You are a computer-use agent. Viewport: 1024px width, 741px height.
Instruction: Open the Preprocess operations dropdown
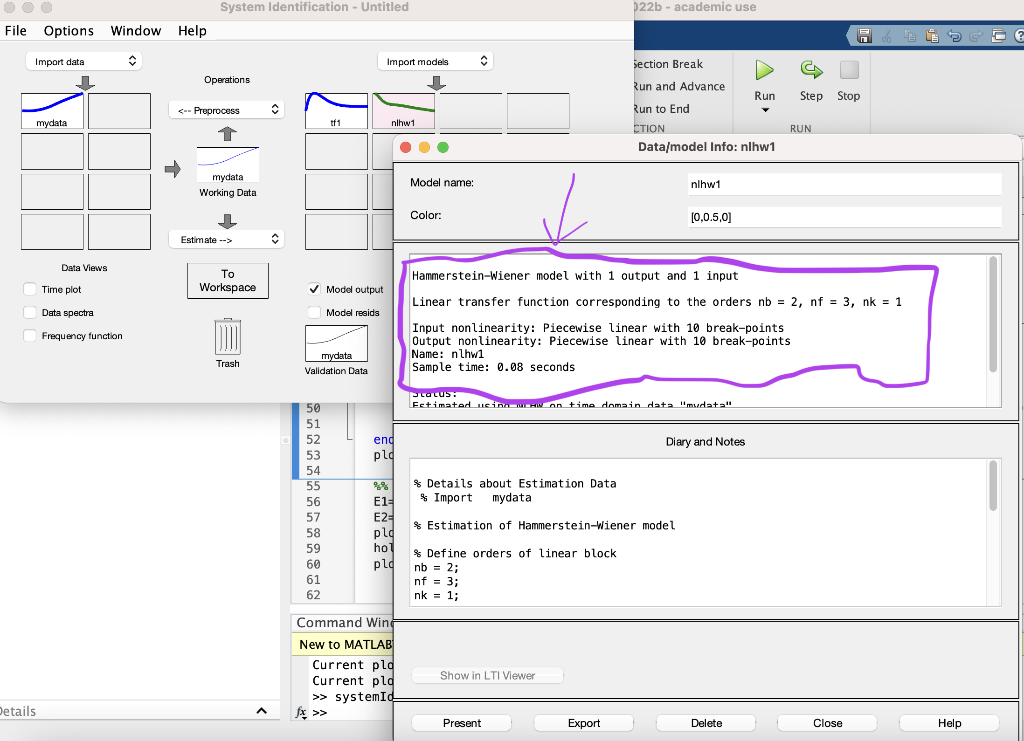pyautogui.click(x=227, y=110)
